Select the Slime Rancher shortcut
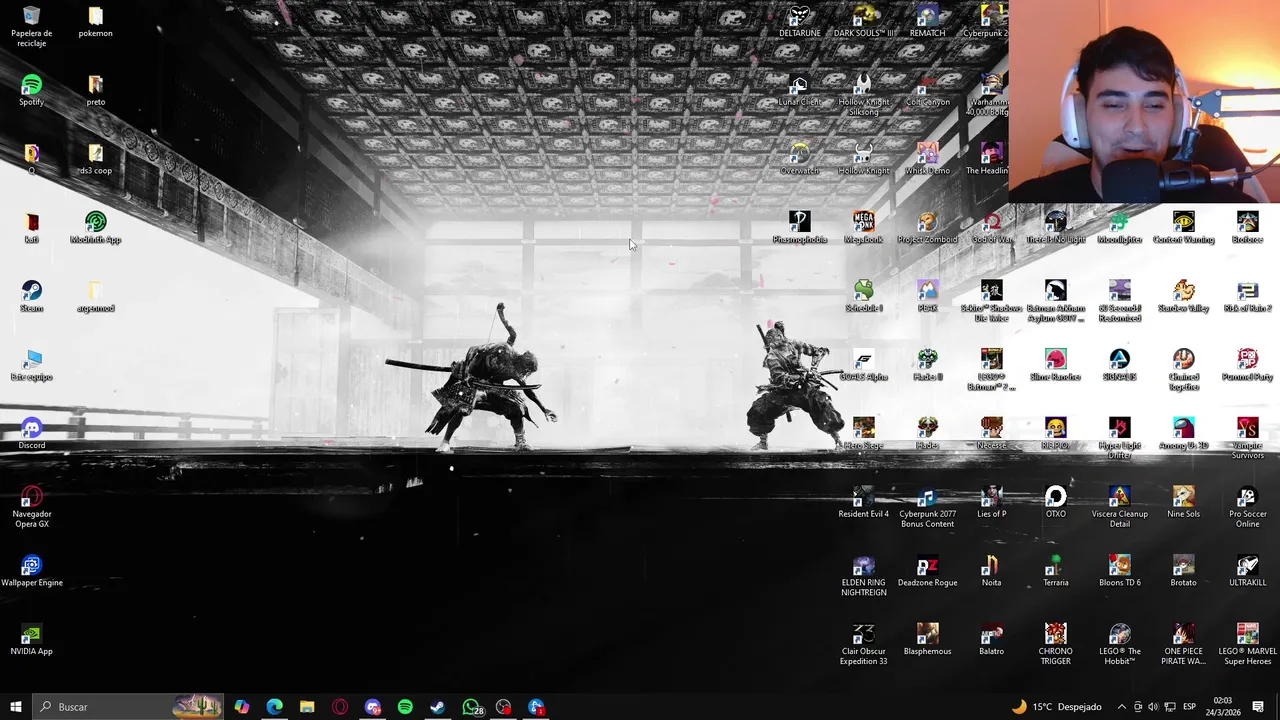The width and height of the screenshot is (1280, 720). click(x=1055, y=364)
